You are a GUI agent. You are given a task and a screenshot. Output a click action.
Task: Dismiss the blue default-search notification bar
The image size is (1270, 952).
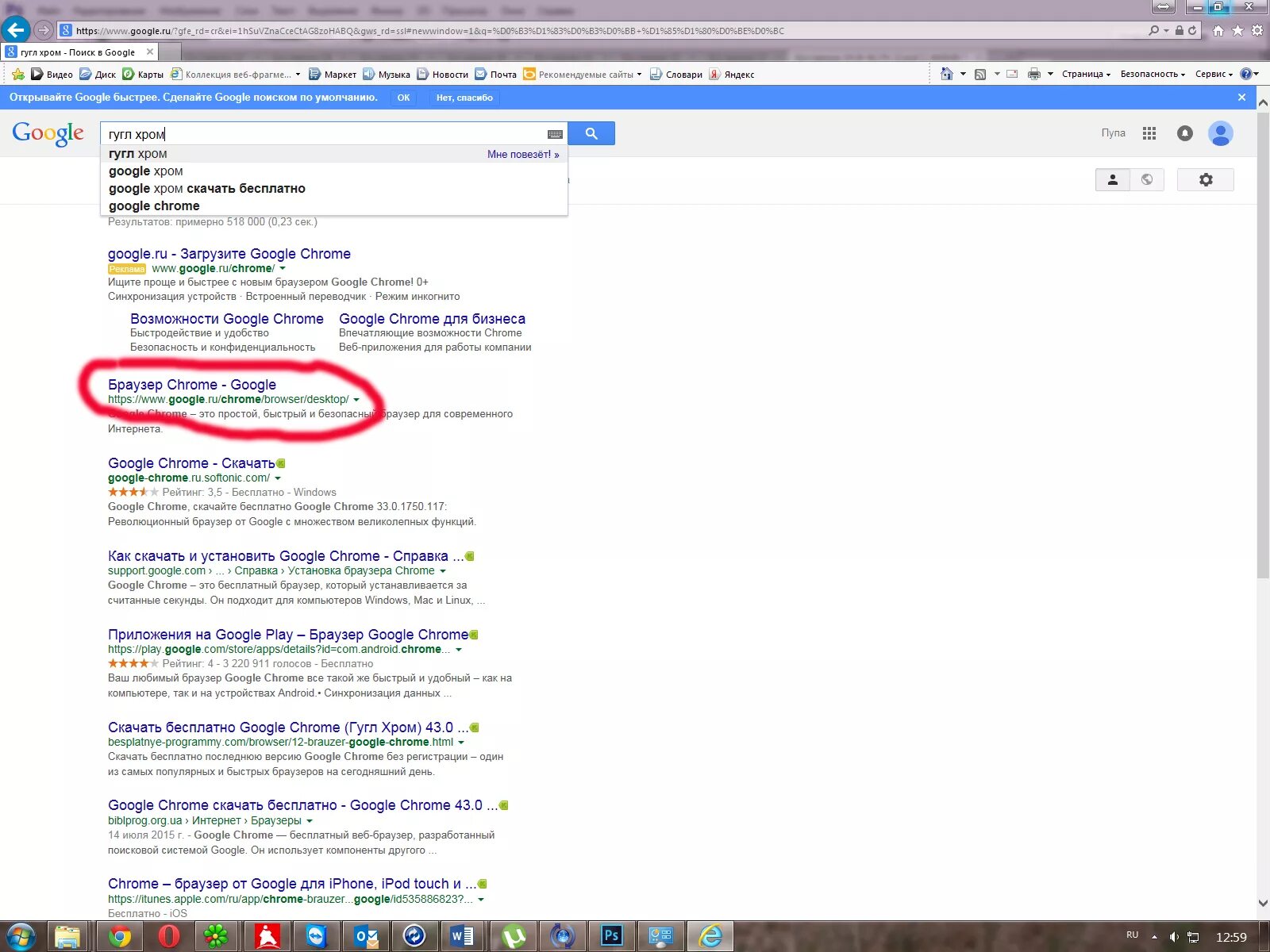1242,98
